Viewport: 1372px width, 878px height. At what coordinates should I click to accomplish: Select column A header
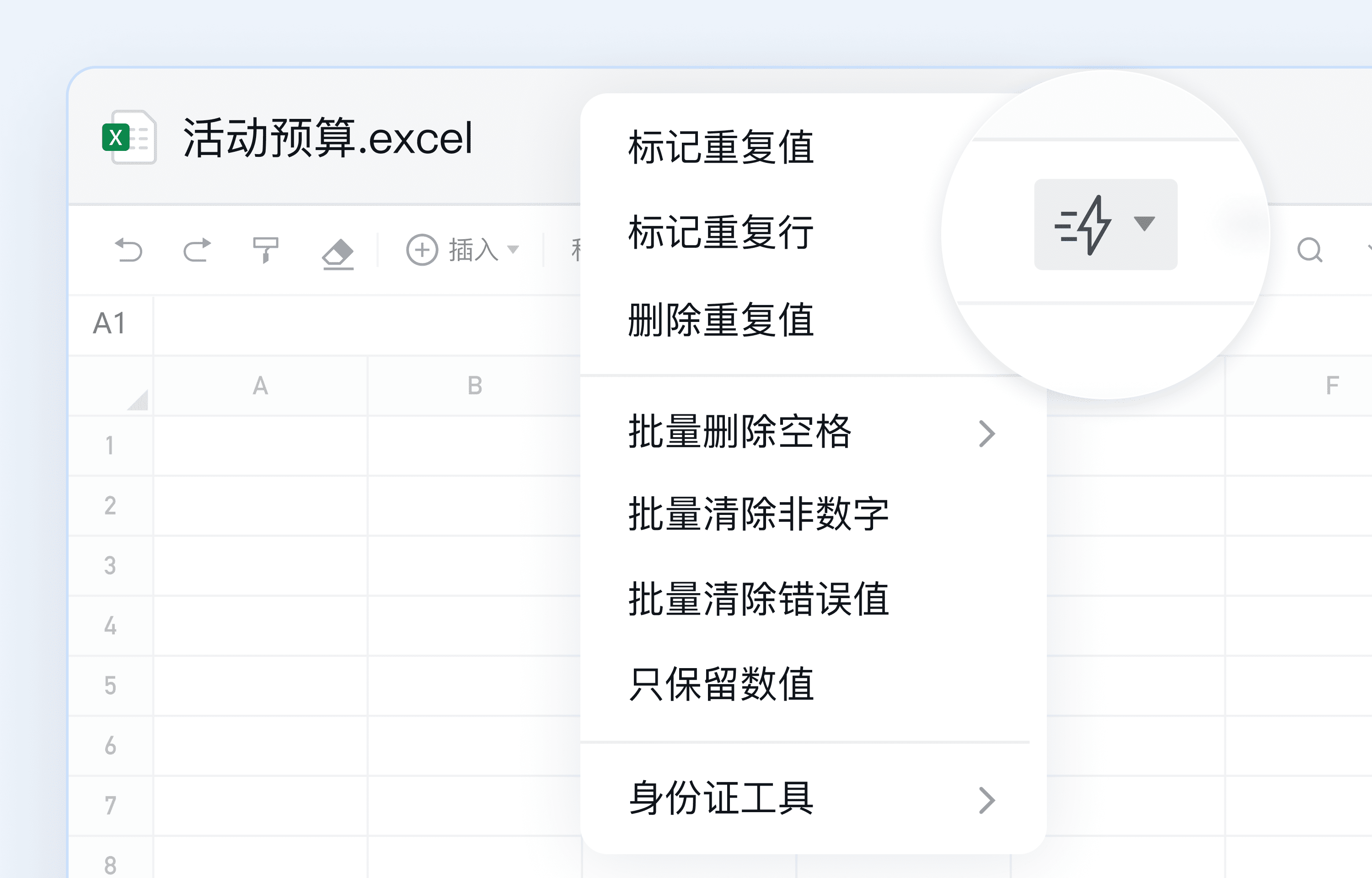click(x=261, y=385)
